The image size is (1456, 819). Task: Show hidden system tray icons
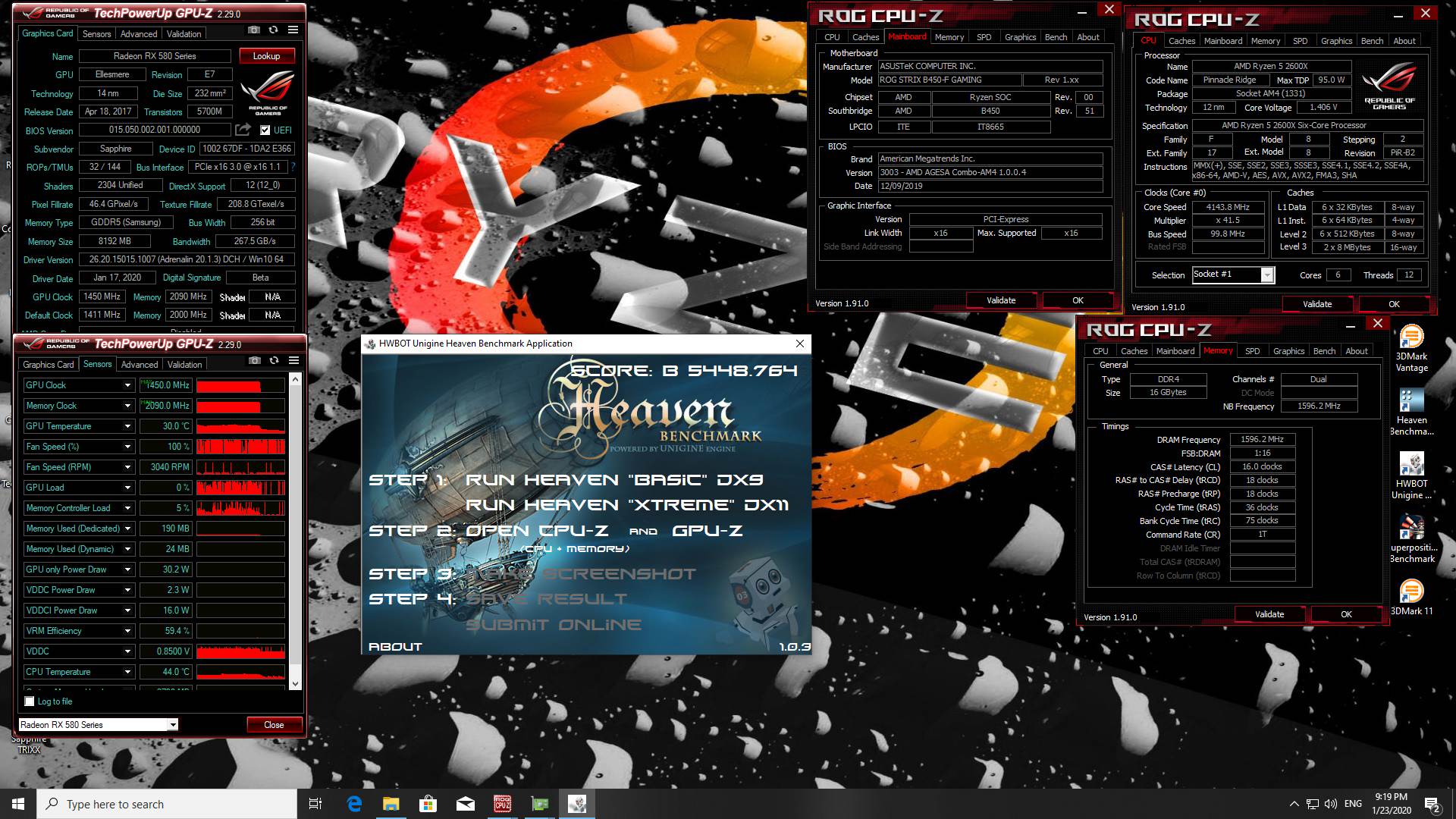pyautogui.click(x=1294, y=804)
